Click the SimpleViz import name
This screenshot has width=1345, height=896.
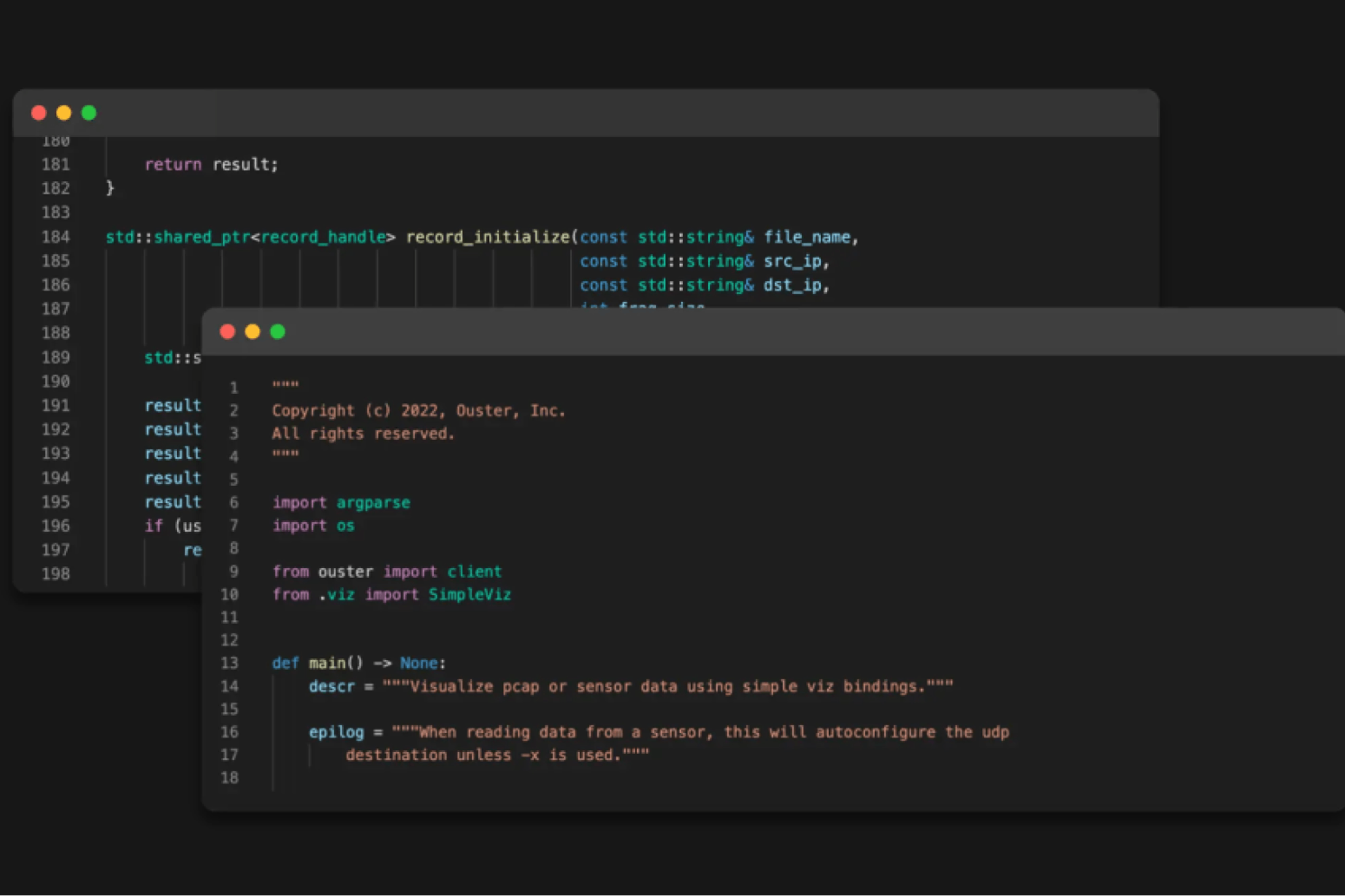(x=469, y=594)
